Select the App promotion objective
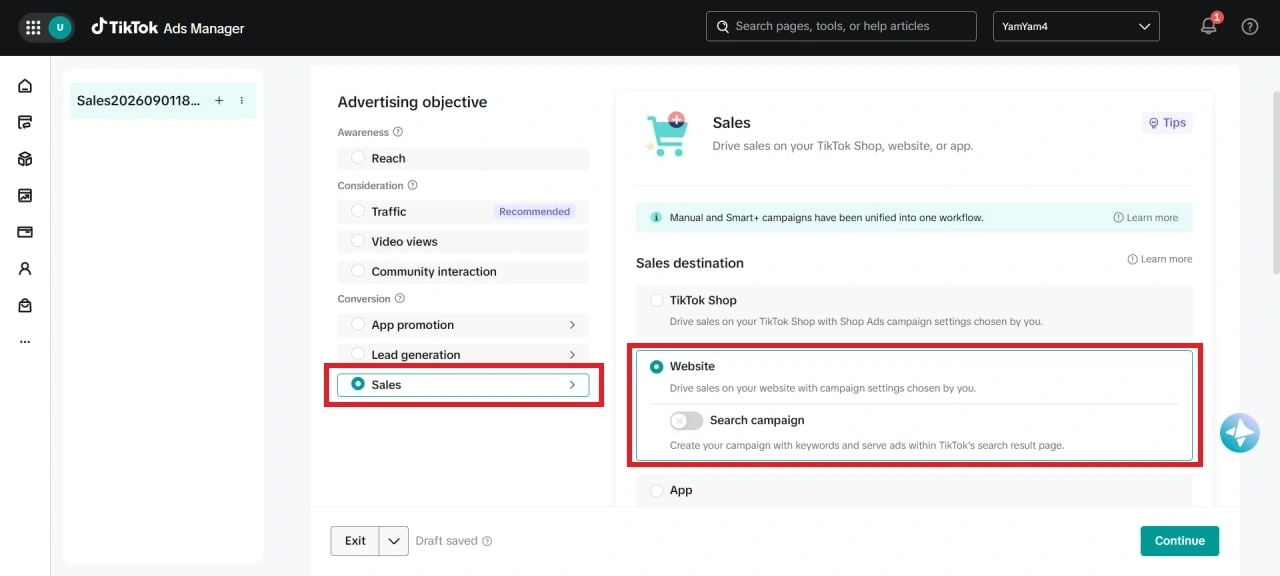The width and height of the screenshot is (1280, 576). (463, 325)
